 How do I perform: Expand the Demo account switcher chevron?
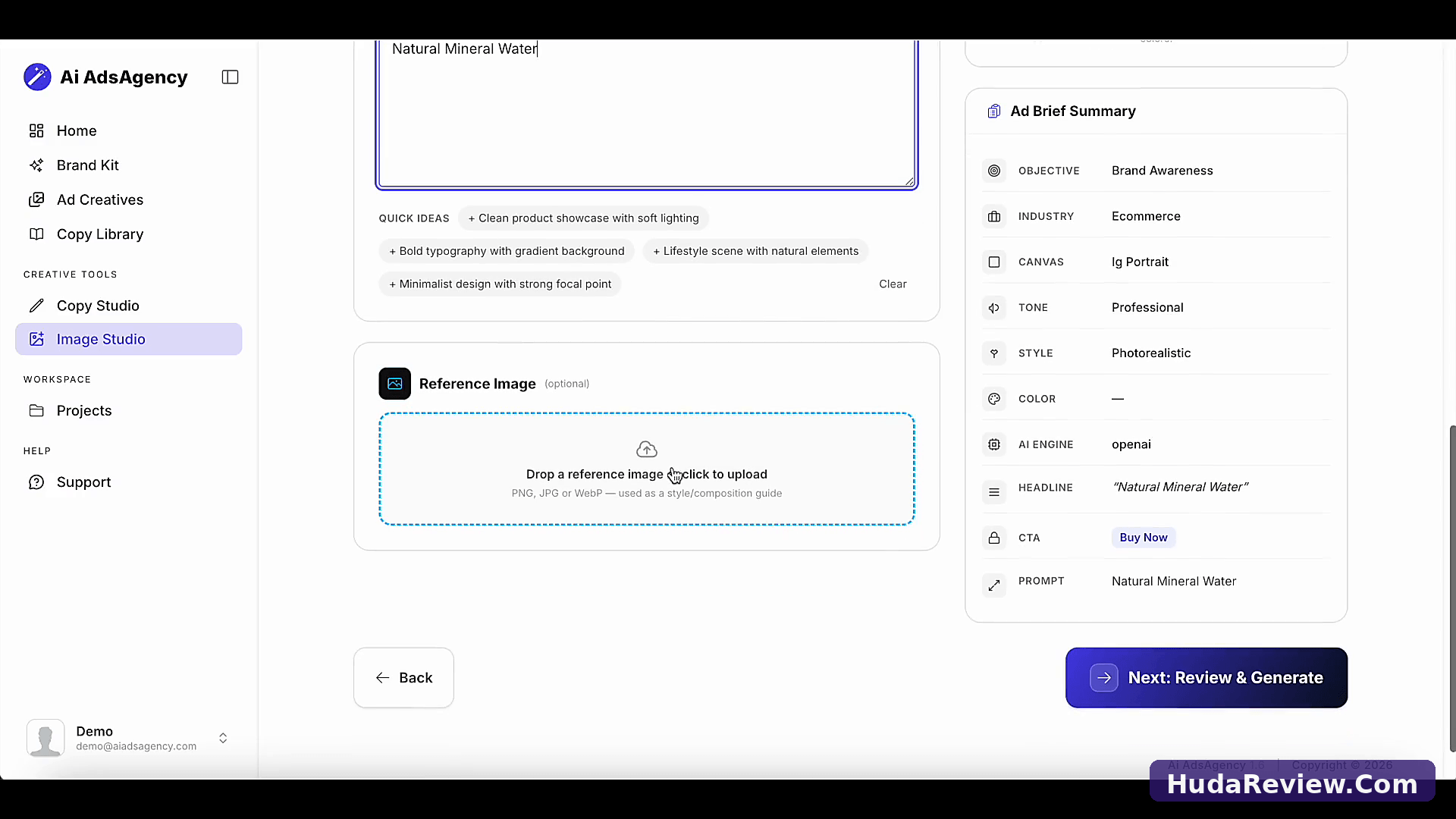point(223,738)
